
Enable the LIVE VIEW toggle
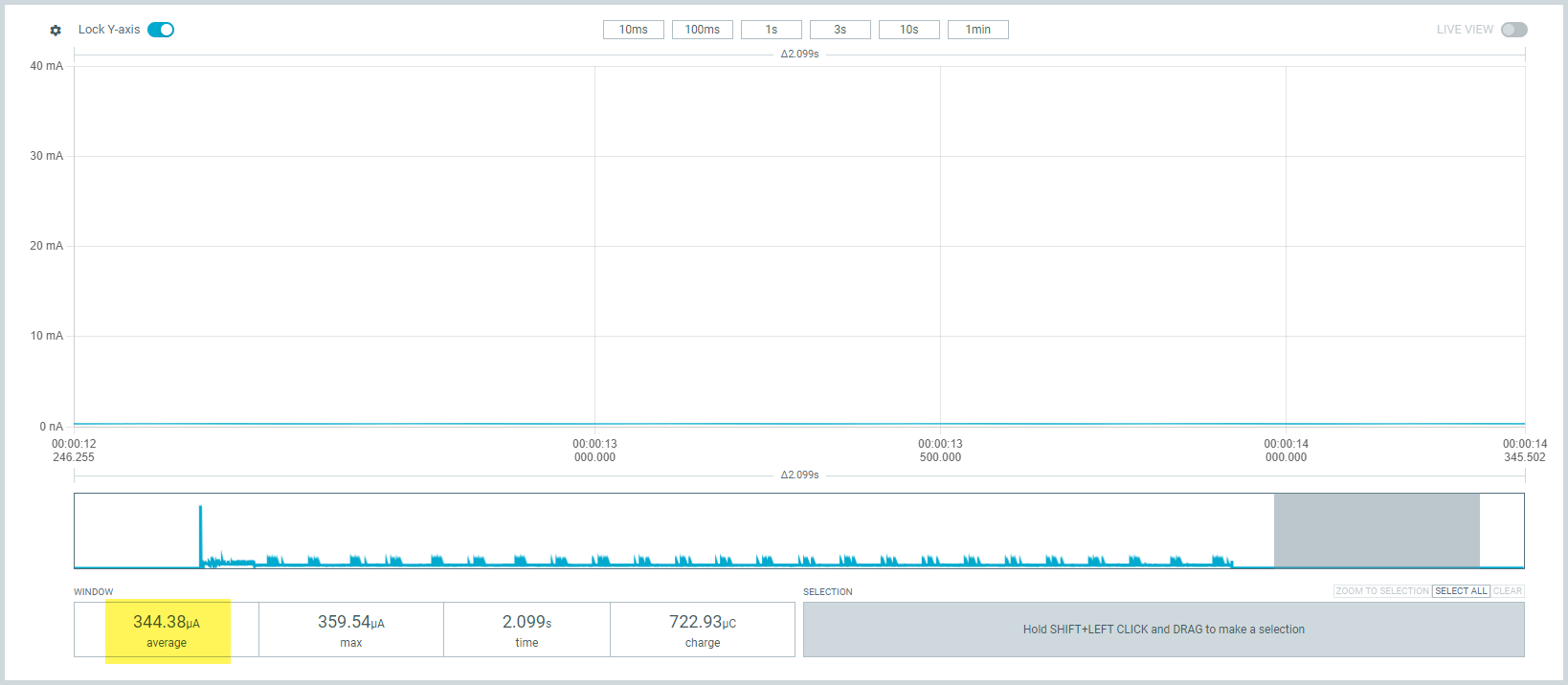pyautogui.click(x=1513, y=30)
